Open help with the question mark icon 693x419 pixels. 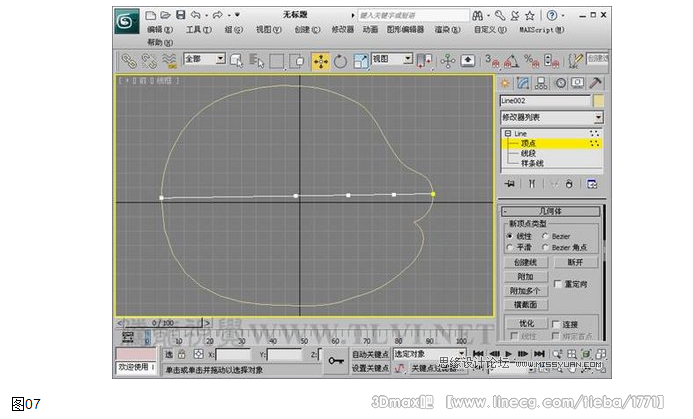(552, 15)
